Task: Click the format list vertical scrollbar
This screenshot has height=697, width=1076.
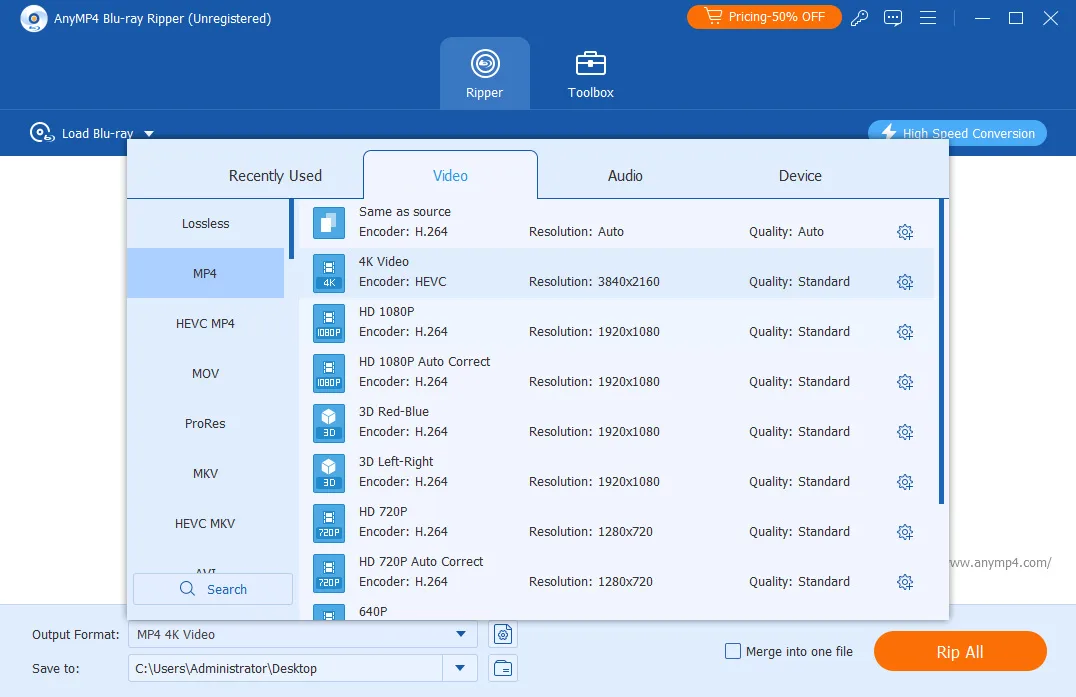Action: (942, 352)
